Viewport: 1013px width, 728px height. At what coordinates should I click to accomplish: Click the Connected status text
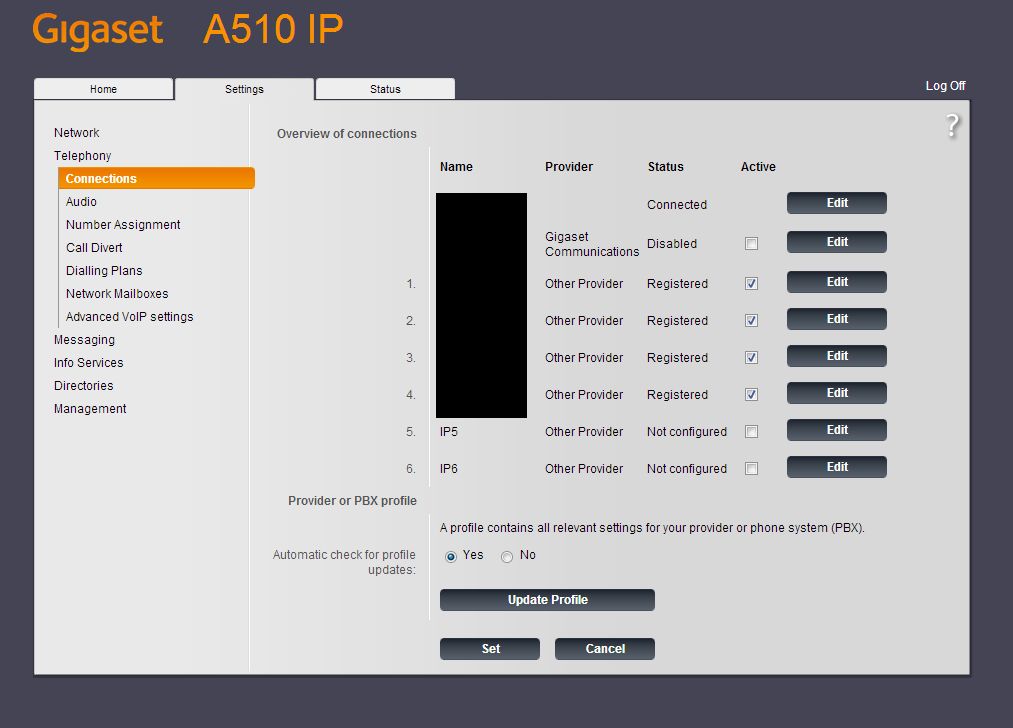pos(677,205)
